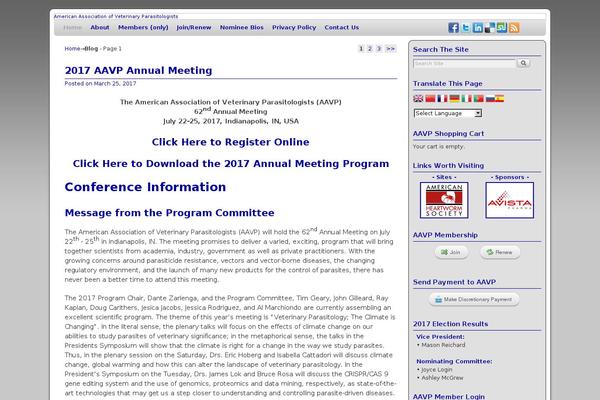The width and height of the screenshot is (600, 400).
Task: Open the LinkedIn icon in header
Action: pyautogui.click(x=478, y=28)
